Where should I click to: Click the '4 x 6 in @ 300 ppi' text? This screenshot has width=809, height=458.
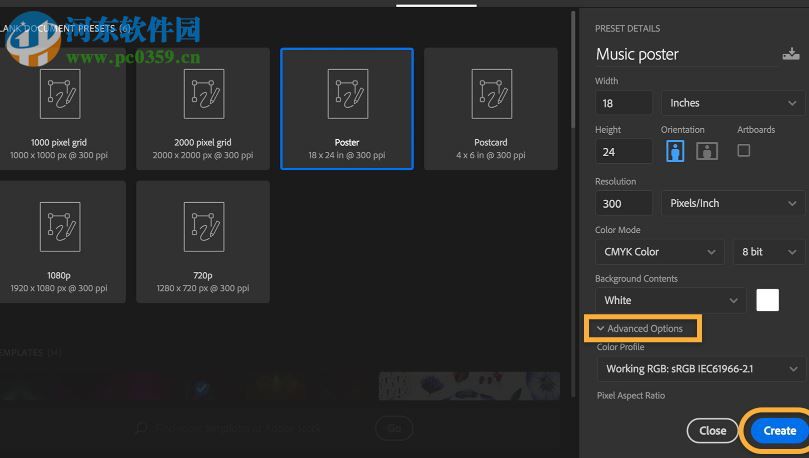click(491, 155)
